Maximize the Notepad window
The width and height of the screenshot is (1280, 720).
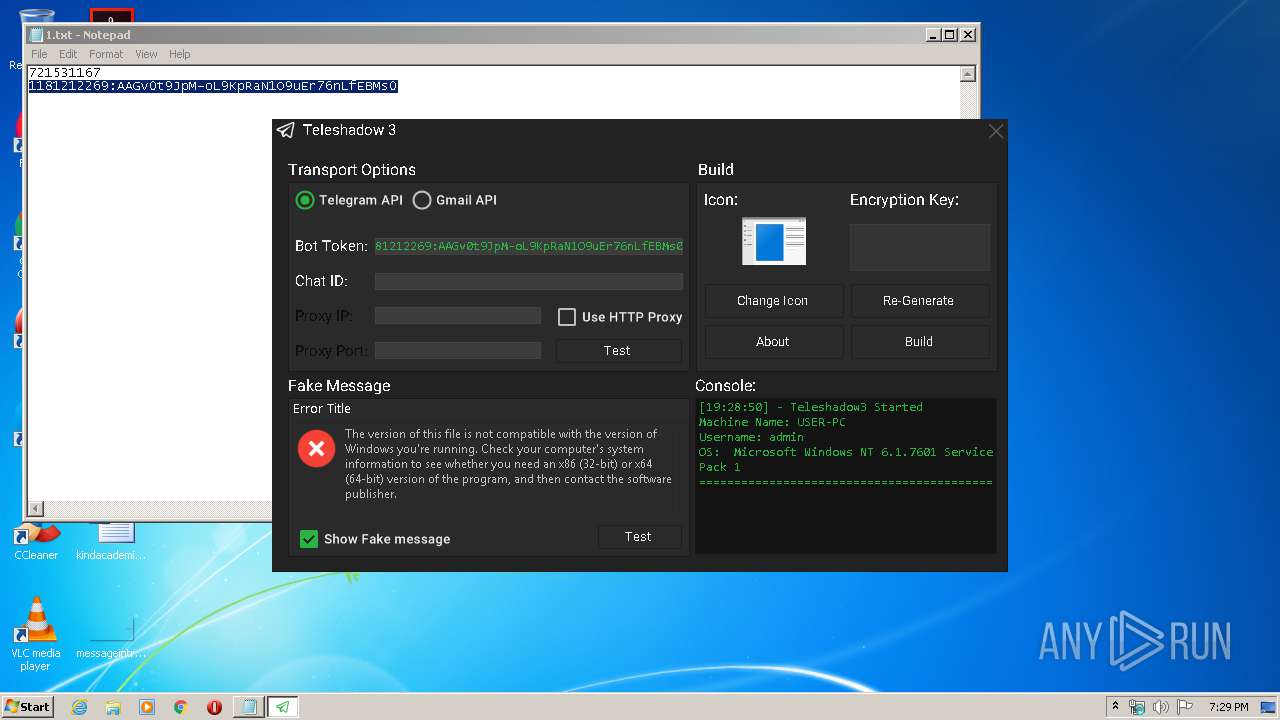pyautogui.click(x=950, y=34)
